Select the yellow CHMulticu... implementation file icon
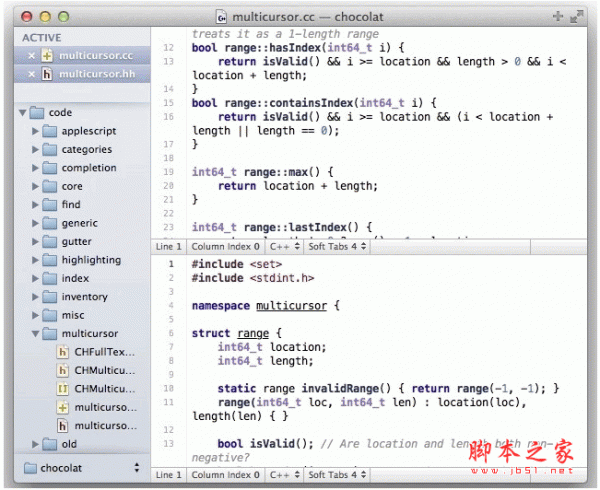 (63, 389)
